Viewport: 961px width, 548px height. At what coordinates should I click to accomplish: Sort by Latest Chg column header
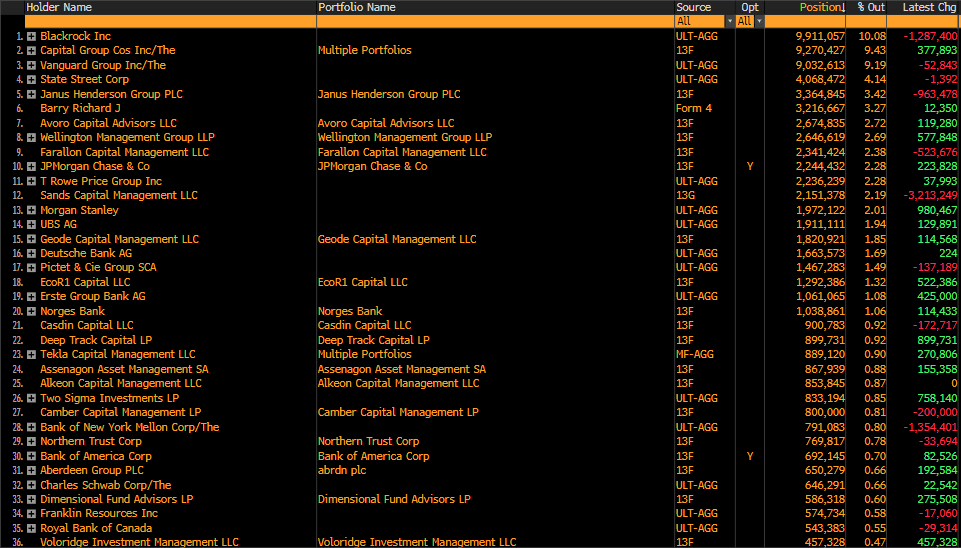pyautogui.click(x=929, y=7)
